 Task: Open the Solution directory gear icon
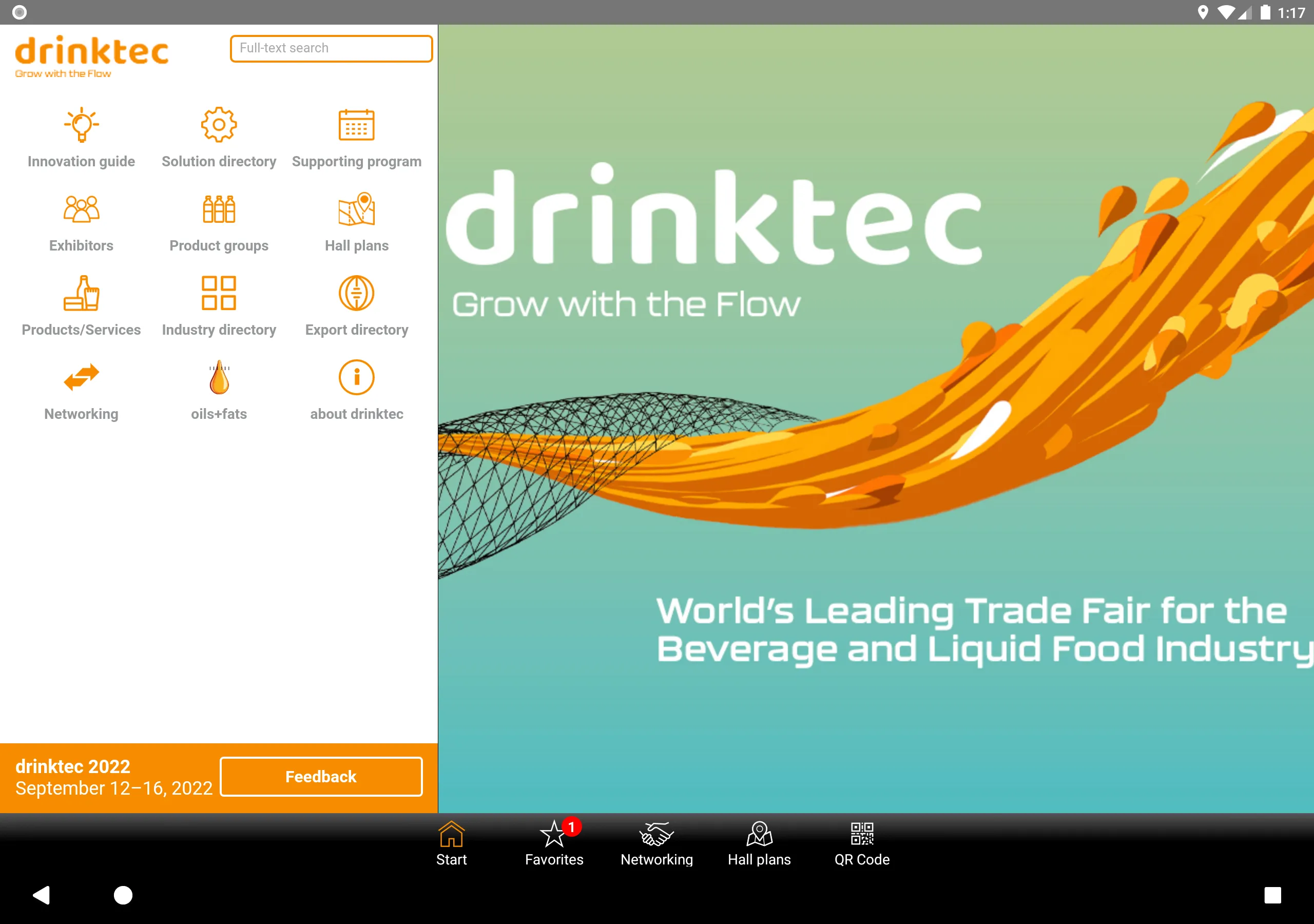[219, 124]
